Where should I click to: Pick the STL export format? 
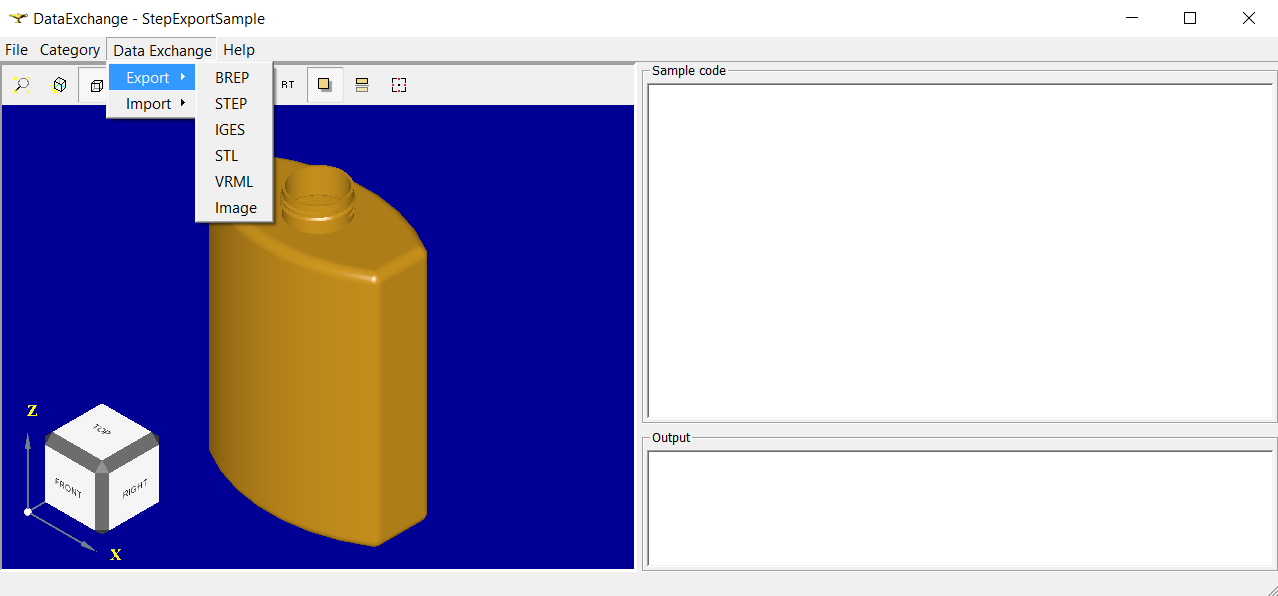coord(227,156)
